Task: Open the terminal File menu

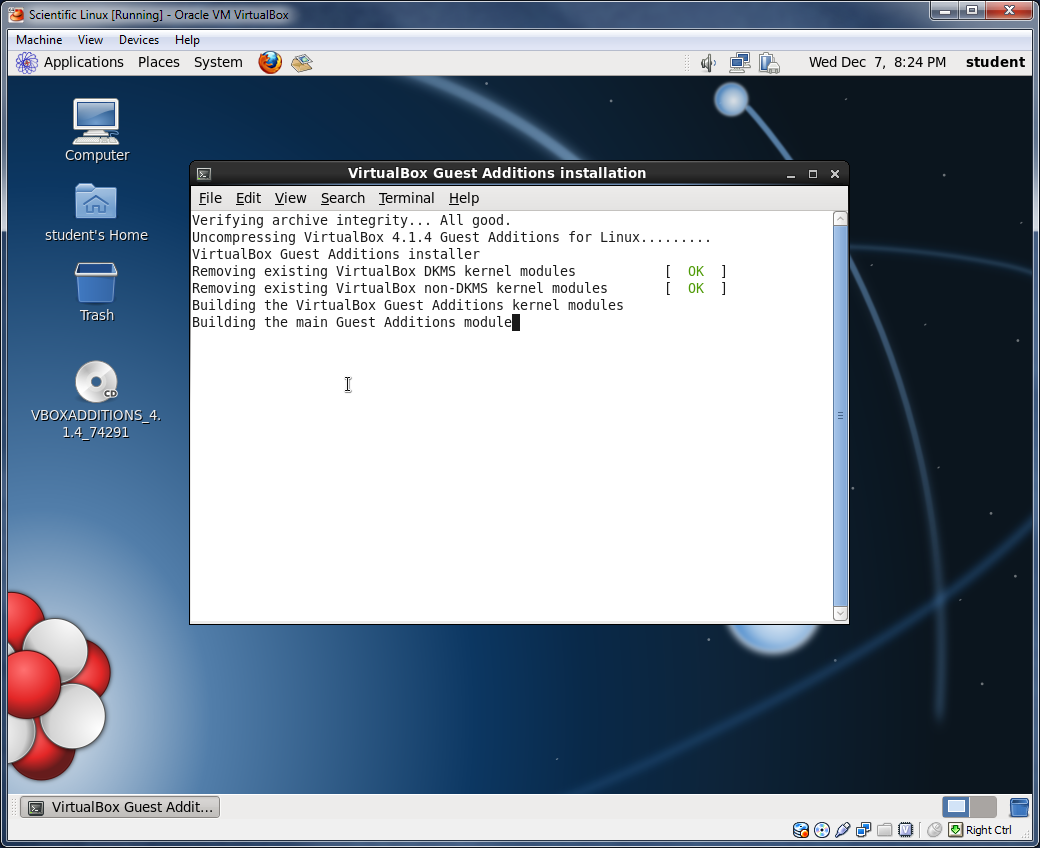Action: click(210, 198)
